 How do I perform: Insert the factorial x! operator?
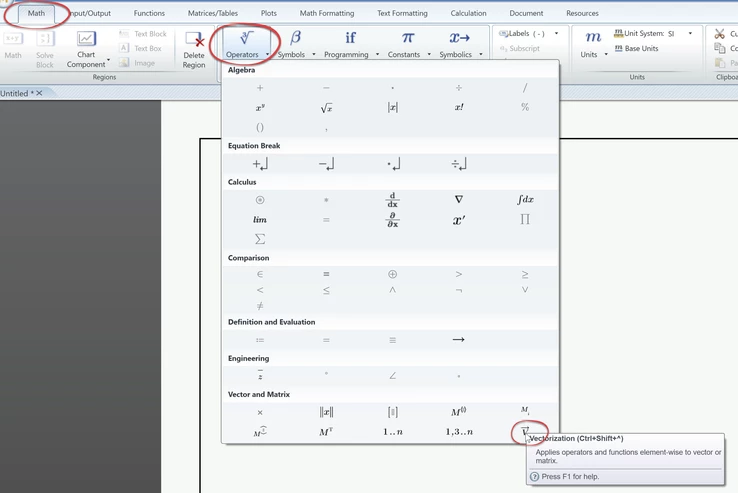pos(459,107)
